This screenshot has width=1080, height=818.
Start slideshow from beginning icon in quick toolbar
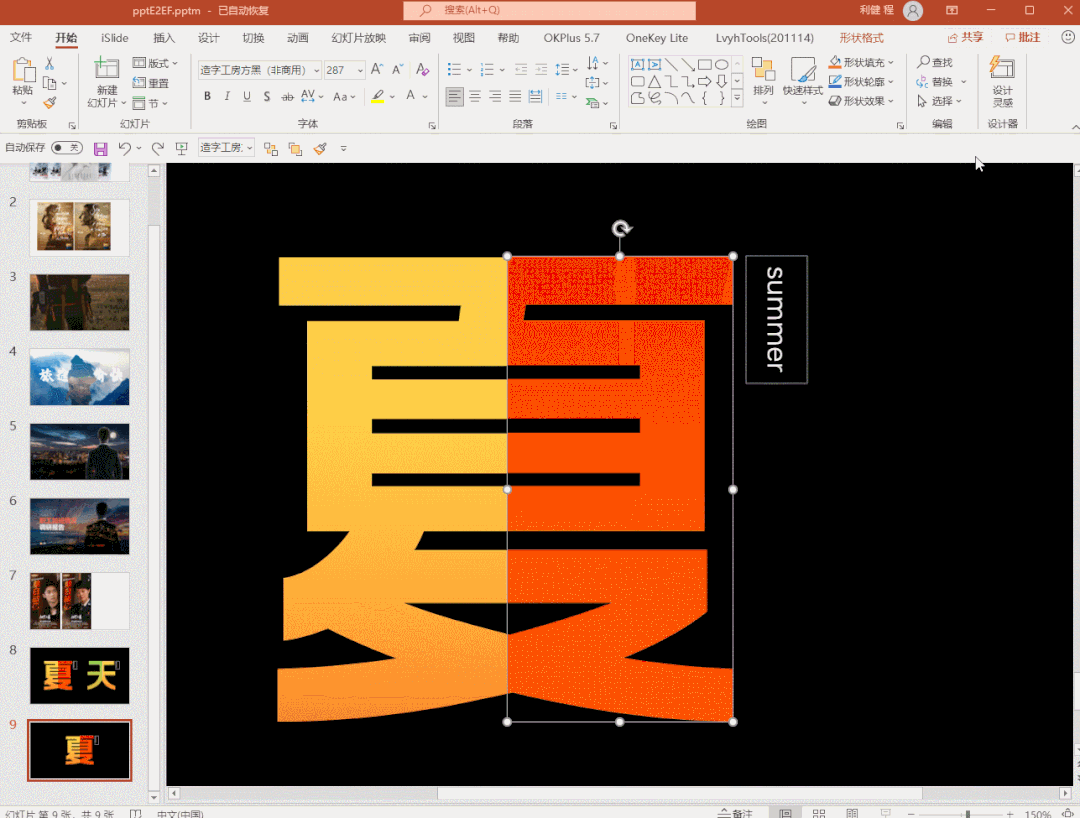182,148
